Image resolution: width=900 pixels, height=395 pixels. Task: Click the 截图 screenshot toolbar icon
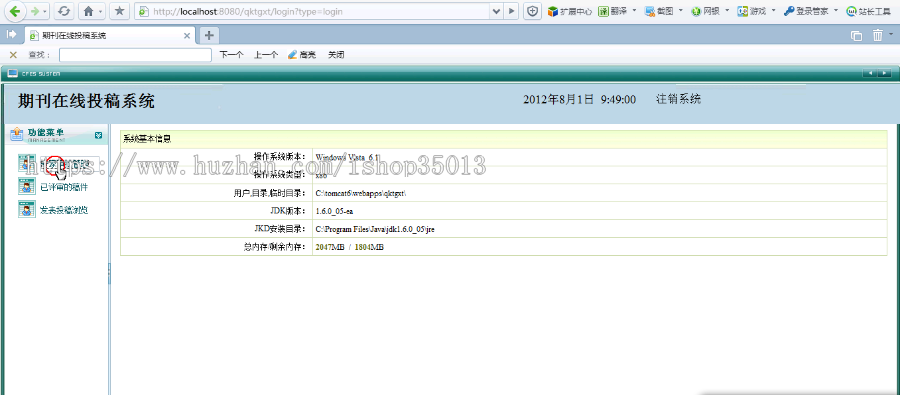coord(658,11)
